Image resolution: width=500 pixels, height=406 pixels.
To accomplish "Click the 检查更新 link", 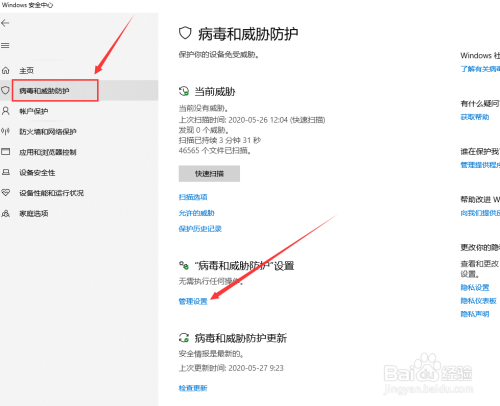I will (x=193, y=388).
